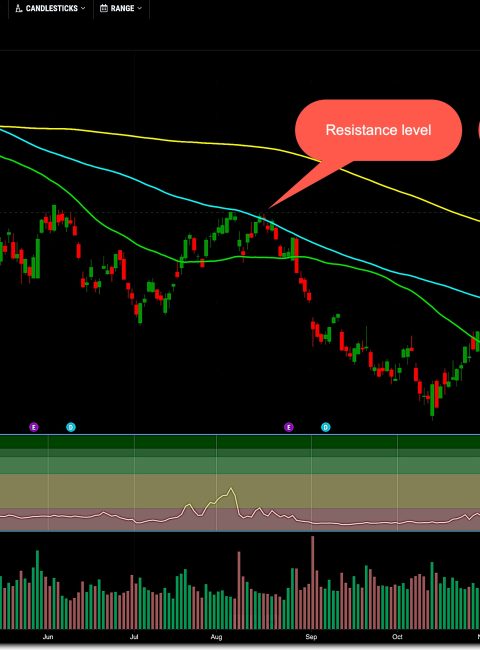
Task: Click the calendar icon beside RANGE
Action: [104, 8]
